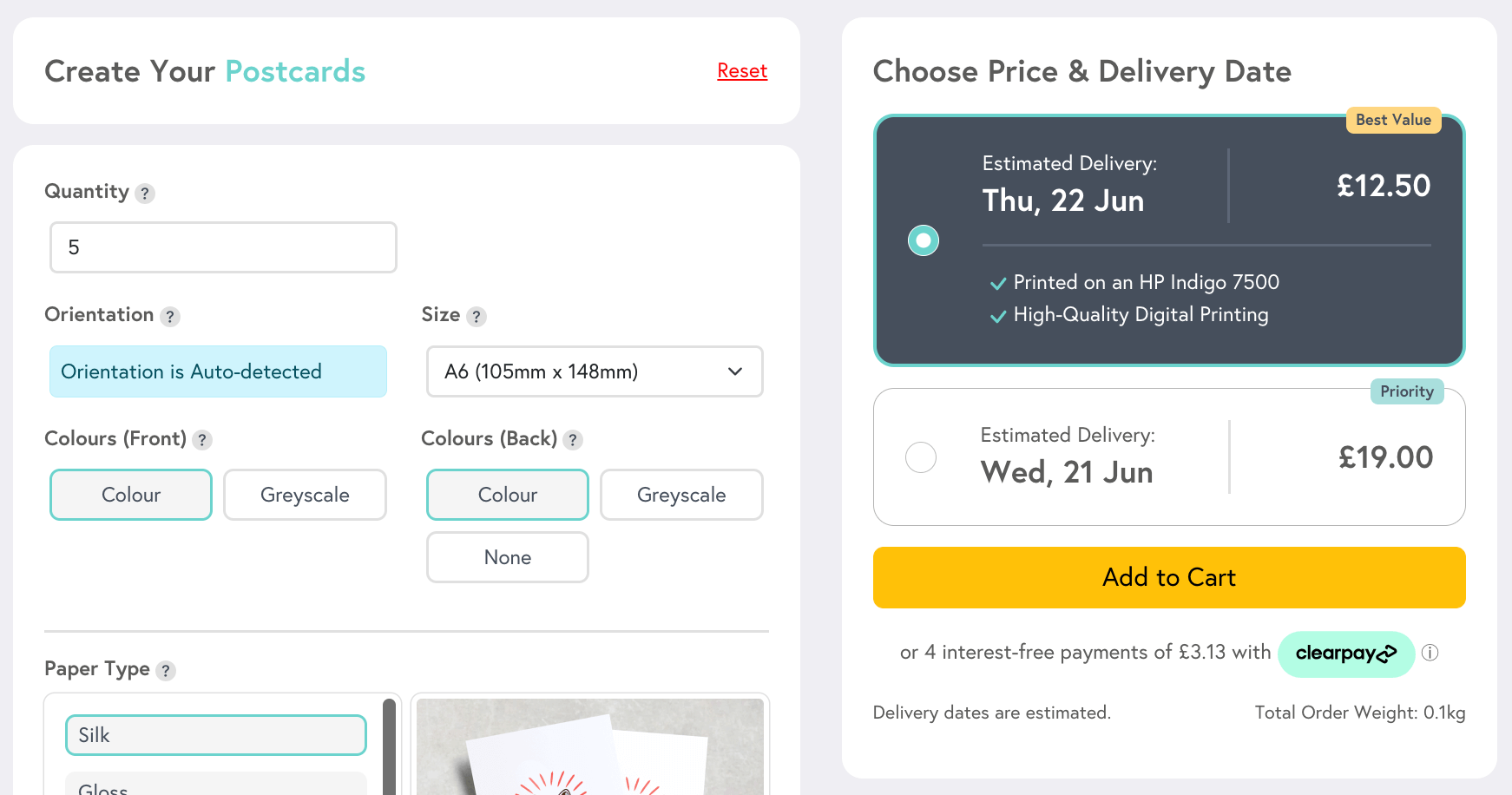
Task: Click the Add to Cart button
Action: [x=1168, y=577]
